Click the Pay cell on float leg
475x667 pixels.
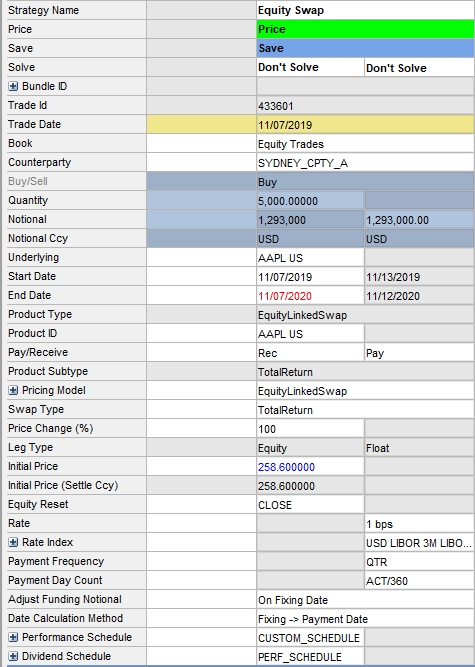click(x=419, y=352)
